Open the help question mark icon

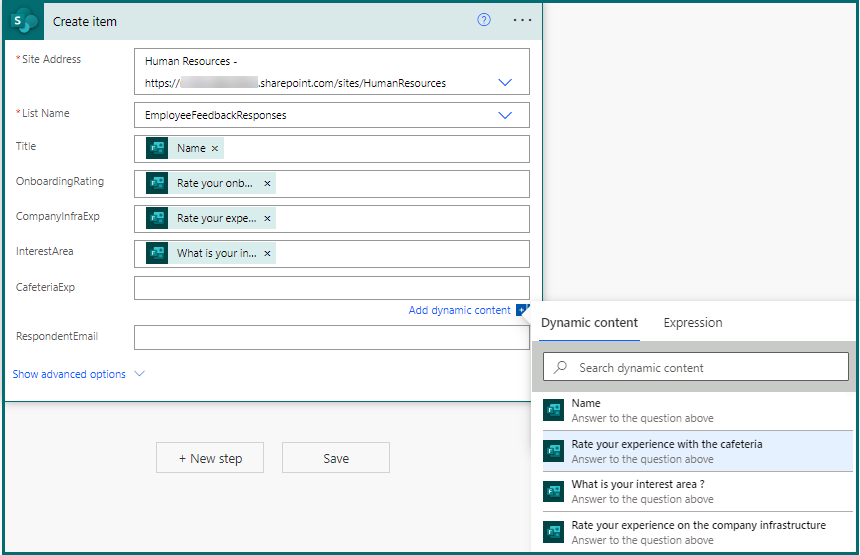click(x=484, y=20)
